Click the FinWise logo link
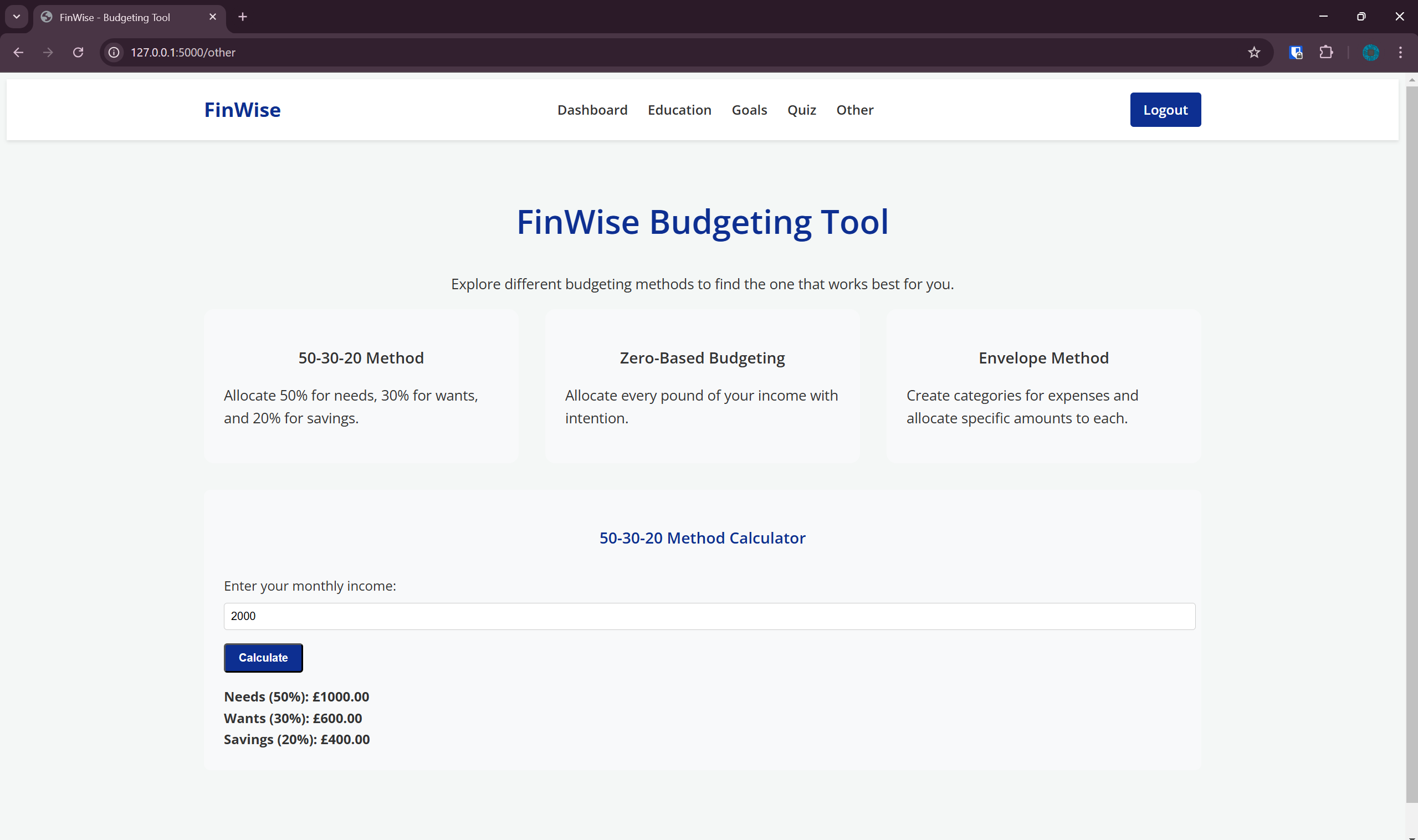Image resolution: width=1418 pixels, height=840 pixels. pos(242,110)
